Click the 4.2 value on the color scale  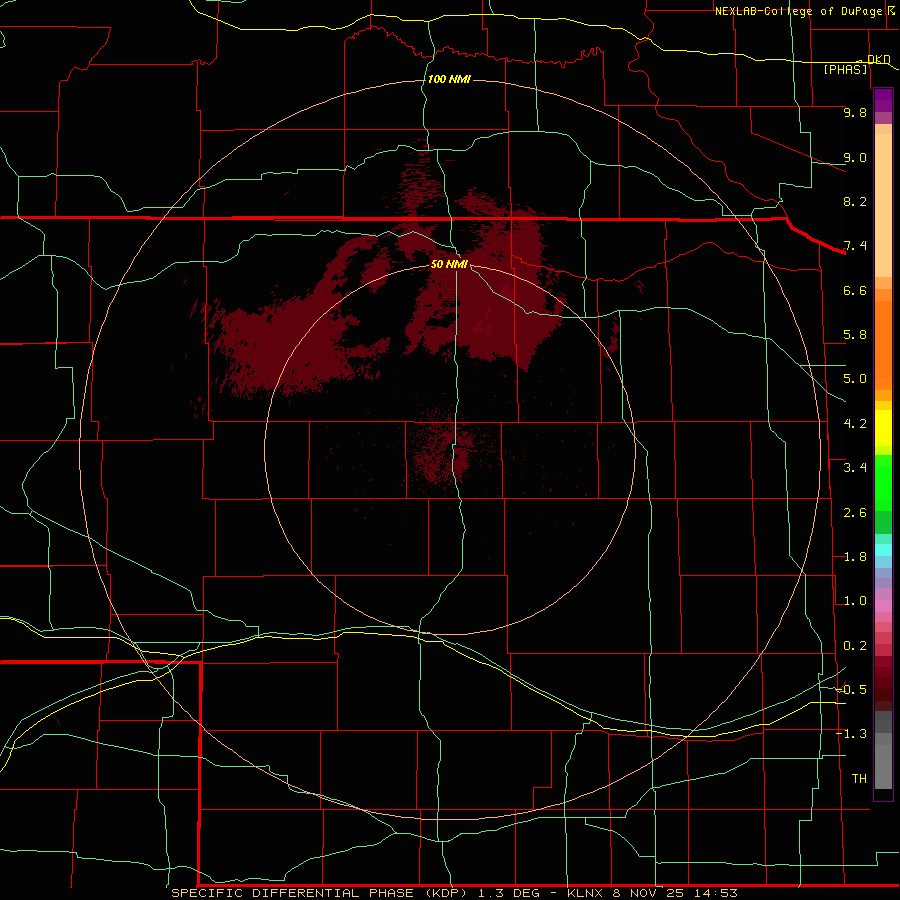tap(855, 424)
